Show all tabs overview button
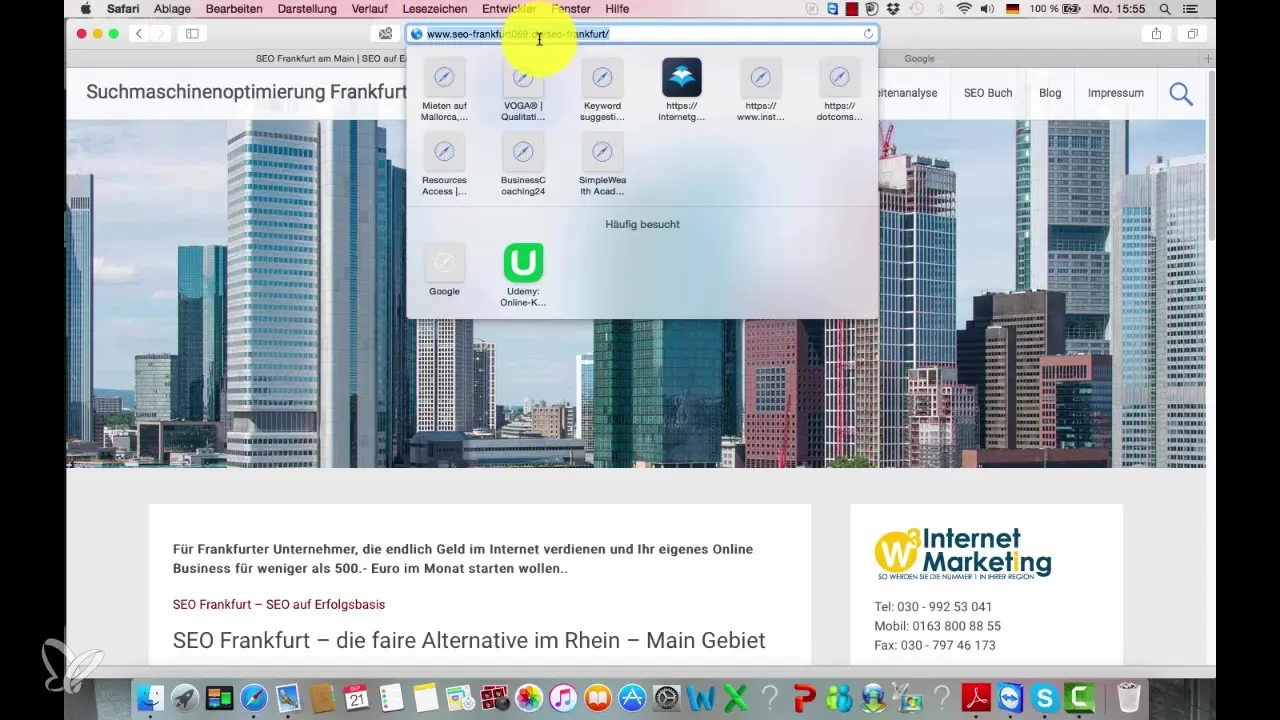 pyautogui.click(x=1192, y=33)
